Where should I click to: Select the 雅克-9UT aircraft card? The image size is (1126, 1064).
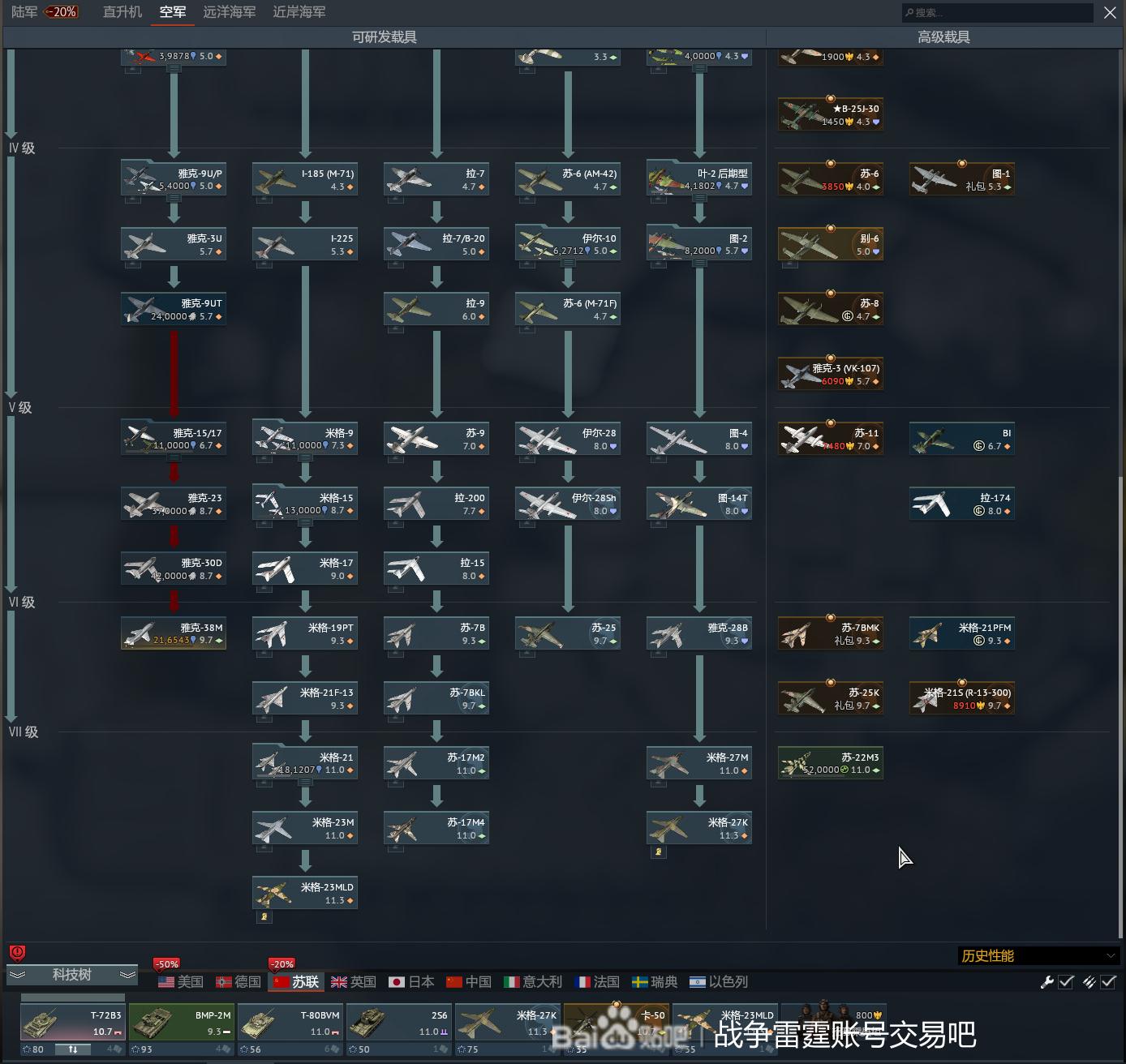[174, 308]
